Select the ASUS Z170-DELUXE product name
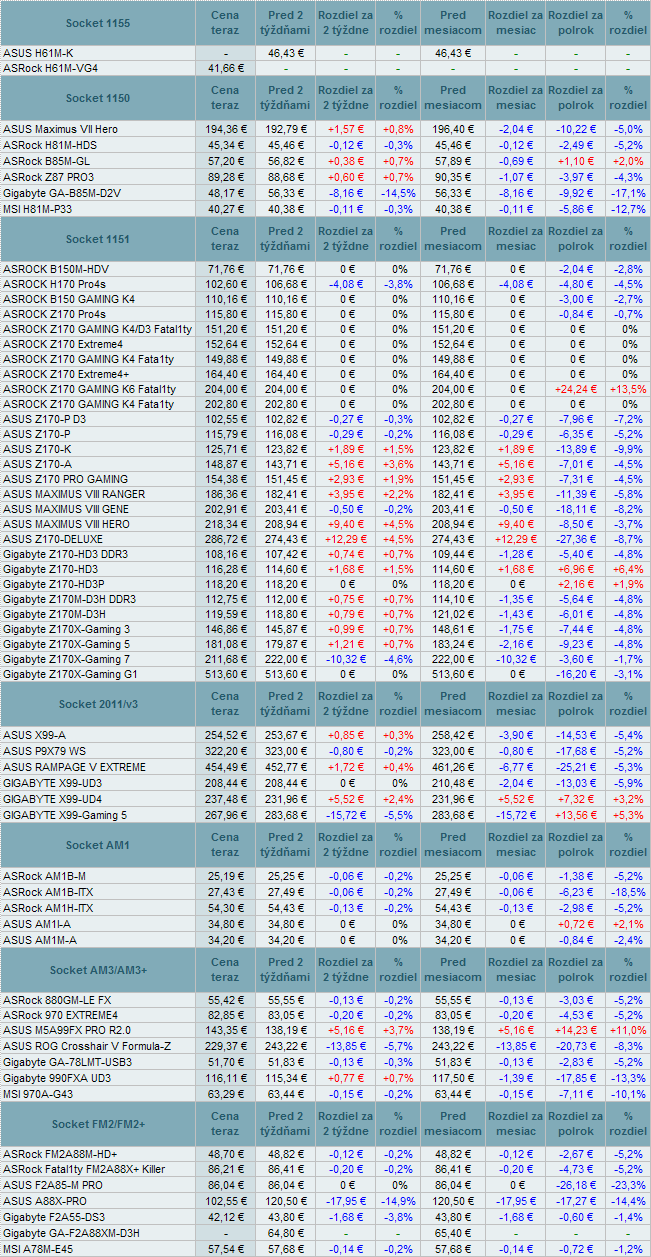 click(53, 538)
